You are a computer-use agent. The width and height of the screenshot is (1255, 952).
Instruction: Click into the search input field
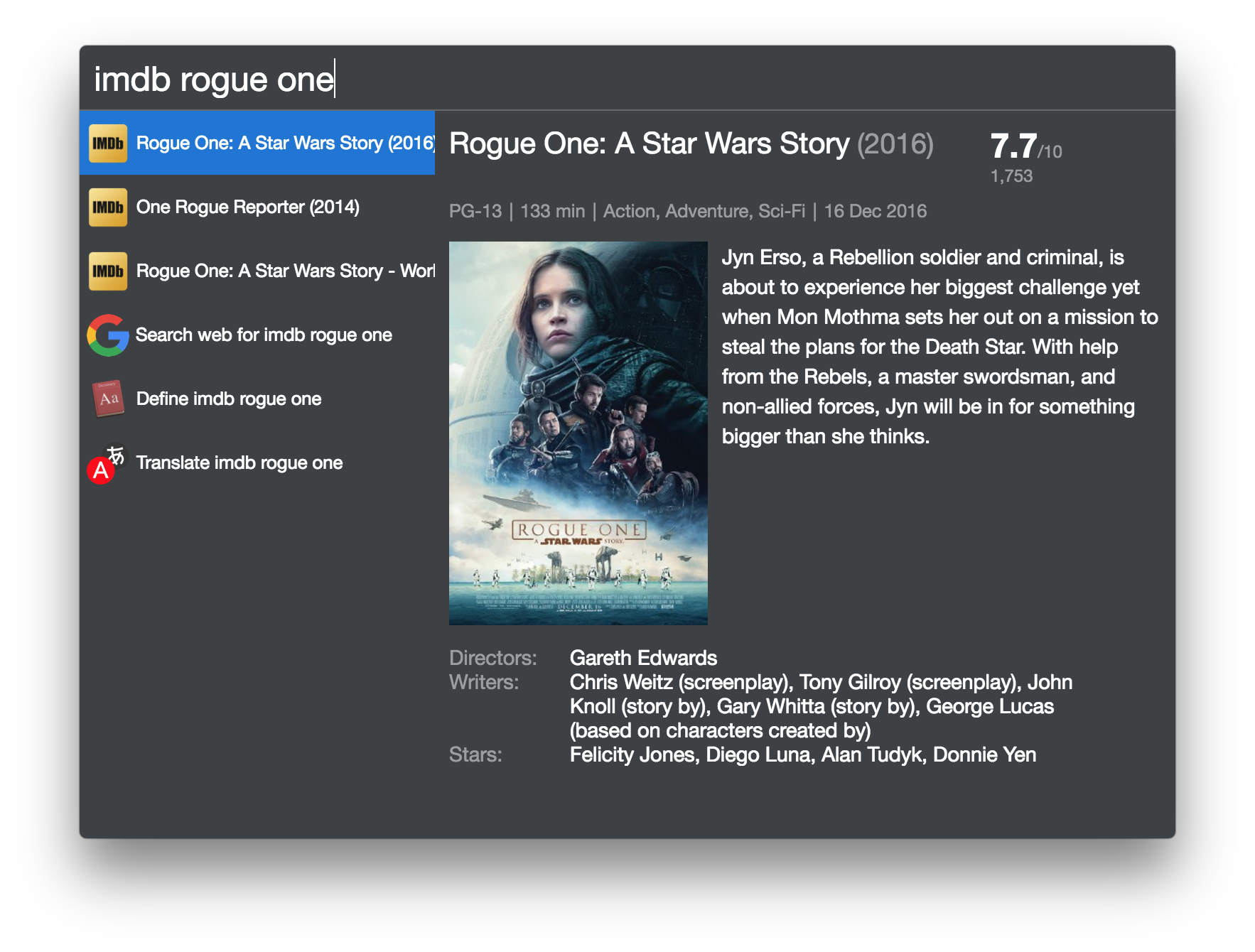(627, 78)
